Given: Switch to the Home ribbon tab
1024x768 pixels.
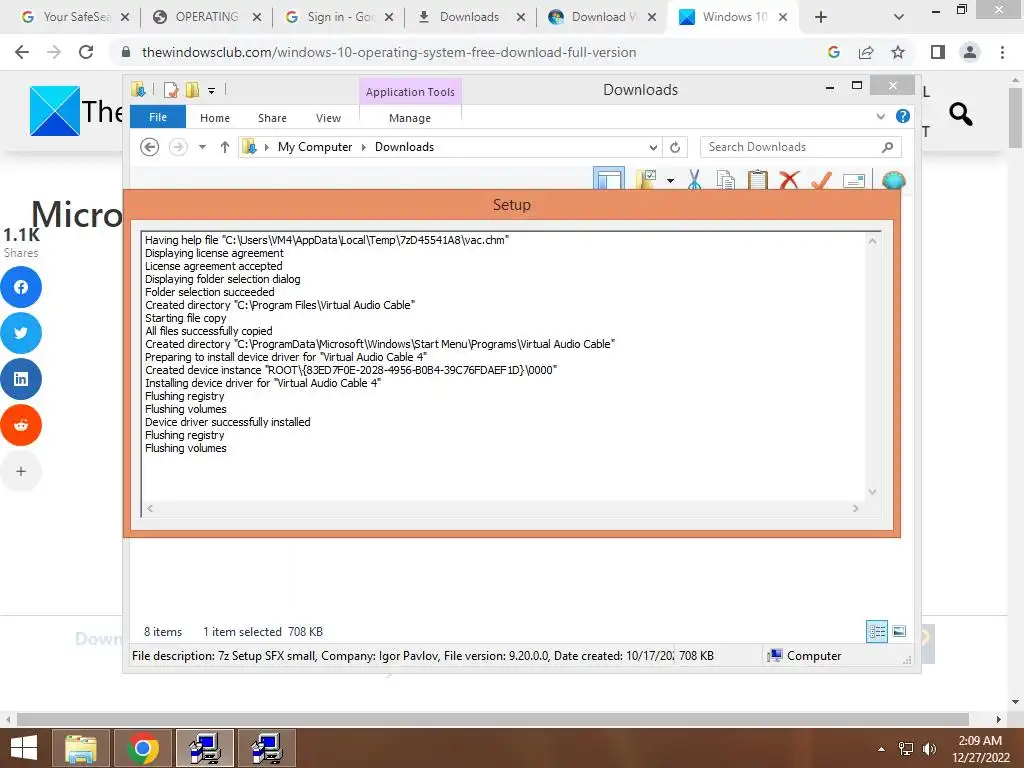Looking at the screenshot, I should coord(215,118).
